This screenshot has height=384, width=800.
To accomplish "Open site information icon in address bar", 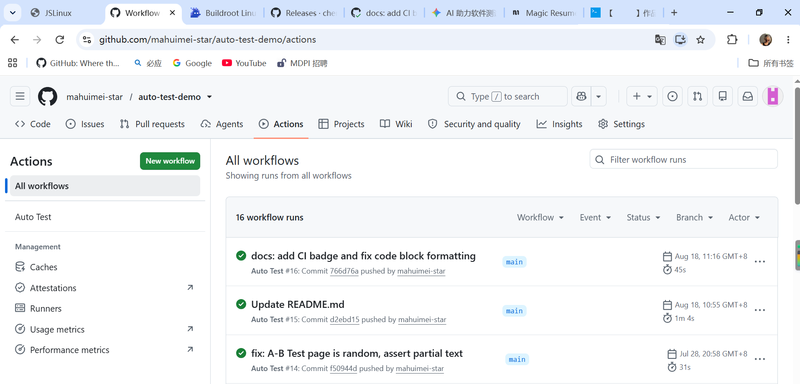I will [87, 40].
